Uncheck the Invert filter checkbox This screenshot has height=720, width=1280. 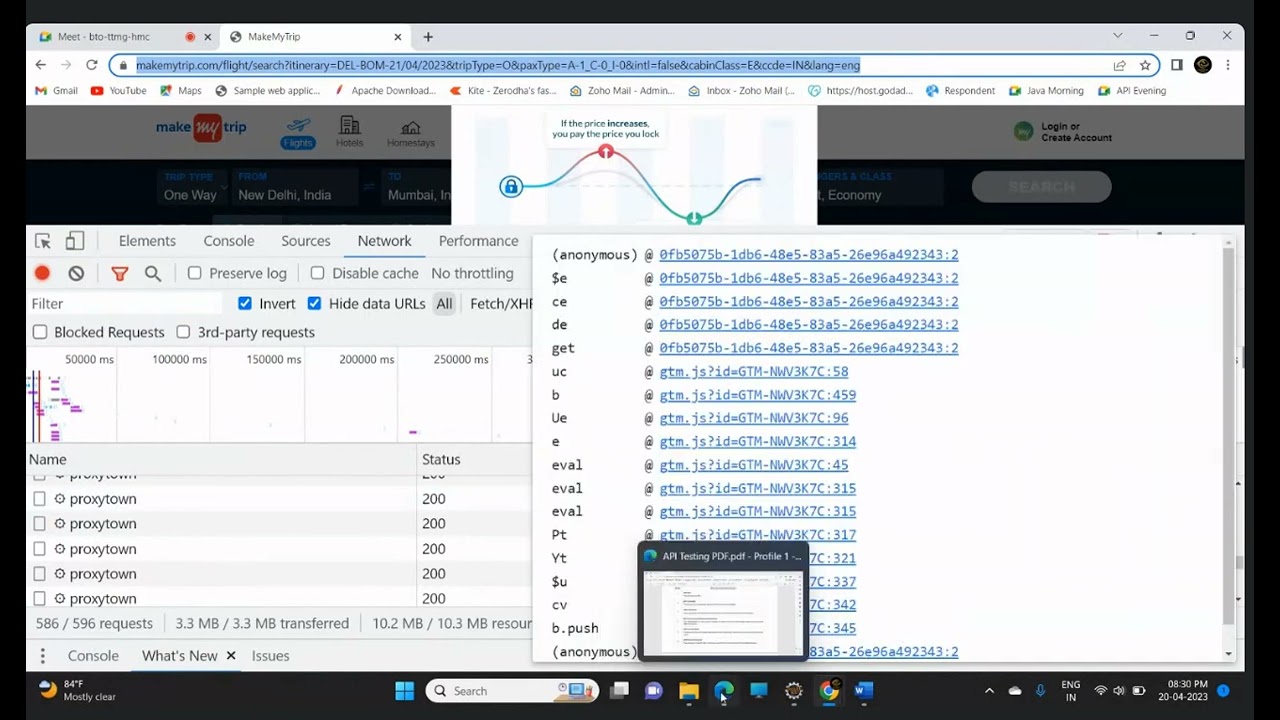[245, 303]
